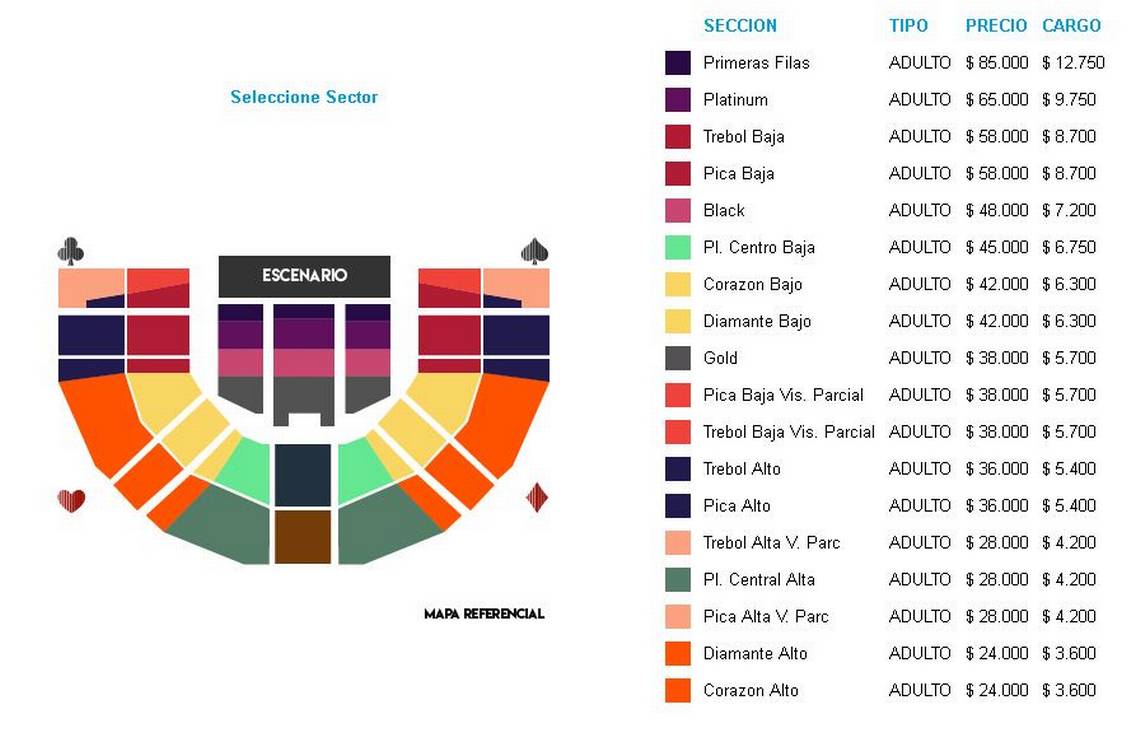The width and height of the screenshot is (1140, 746).
Task: Select the dark teal center sector below the stage
Action: 303,475
